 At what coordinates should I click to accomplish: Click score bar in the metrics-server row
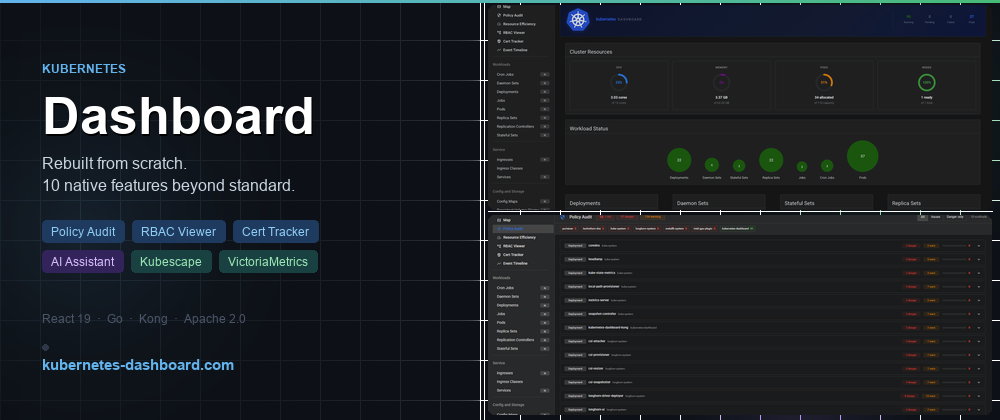click(954, 300)
